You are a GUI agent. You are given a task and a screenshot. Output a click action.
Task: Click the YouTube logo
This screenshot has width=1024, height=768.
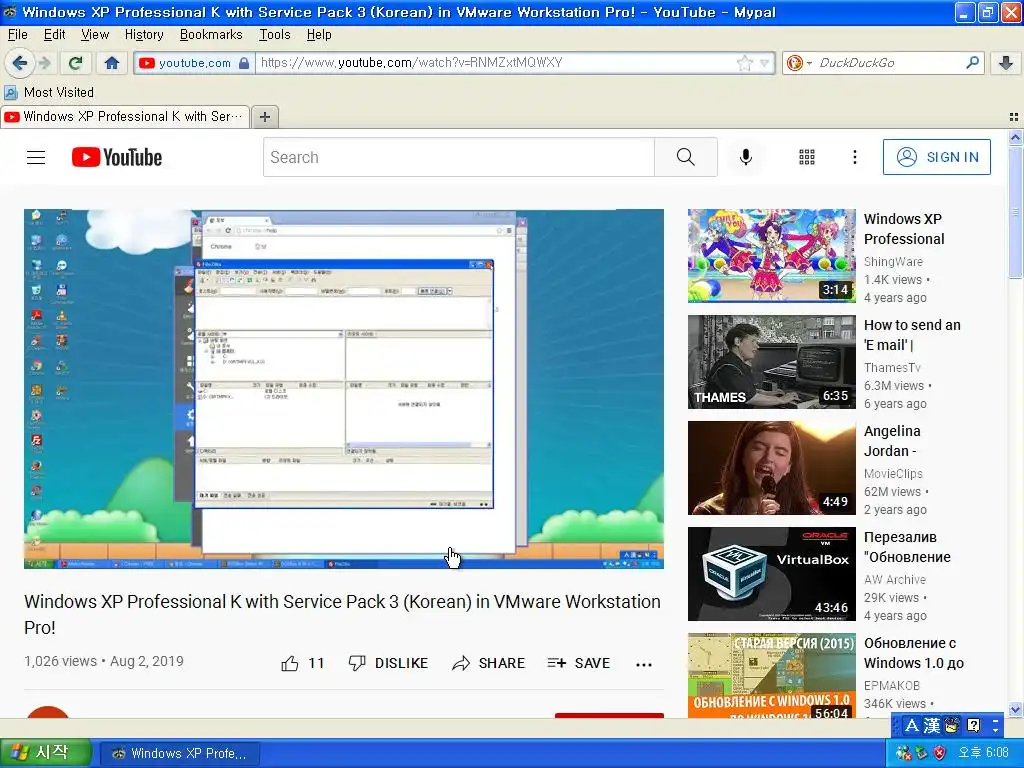point(117,157)
